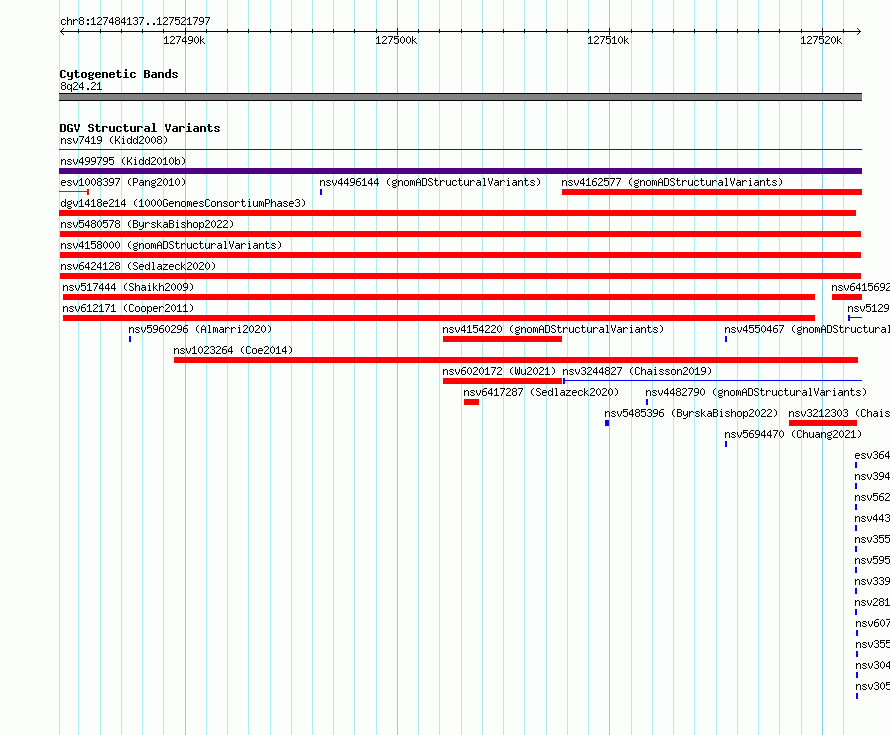
Task: Click the truncated nsv304 variant label
Action: 872,665
